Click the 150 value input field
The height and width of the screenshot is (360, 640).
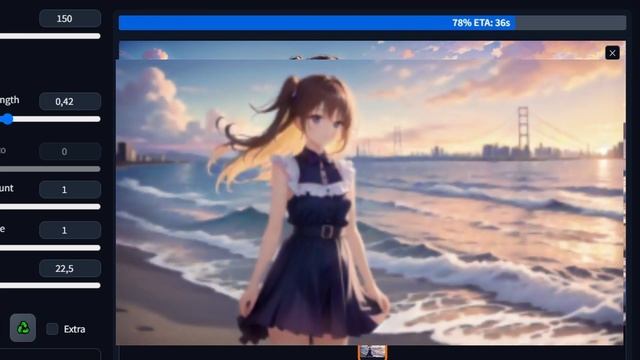click(70, 19)
